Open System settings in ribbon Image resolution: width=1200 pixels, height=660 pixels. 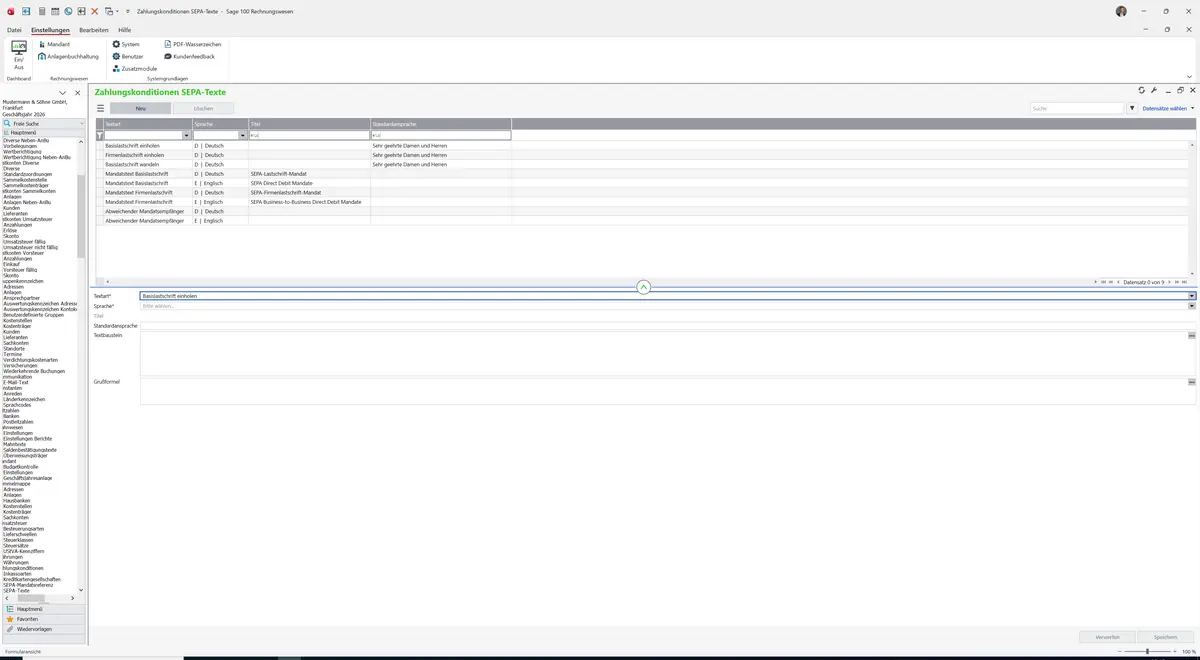click(126, 45)
